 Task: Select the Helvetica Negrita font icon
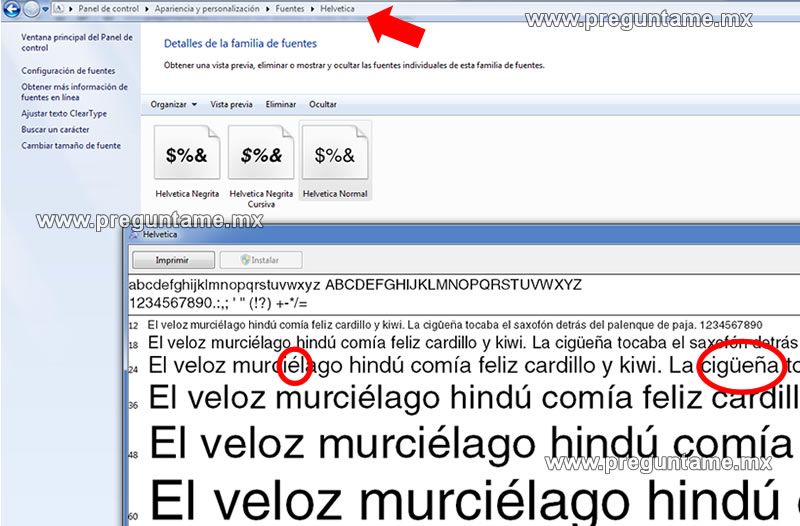coord(187,153)
